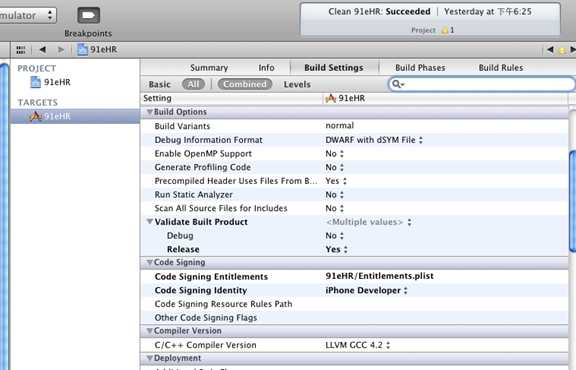
Task: Go back with the left arrow
Action: [x=43, y=49]
